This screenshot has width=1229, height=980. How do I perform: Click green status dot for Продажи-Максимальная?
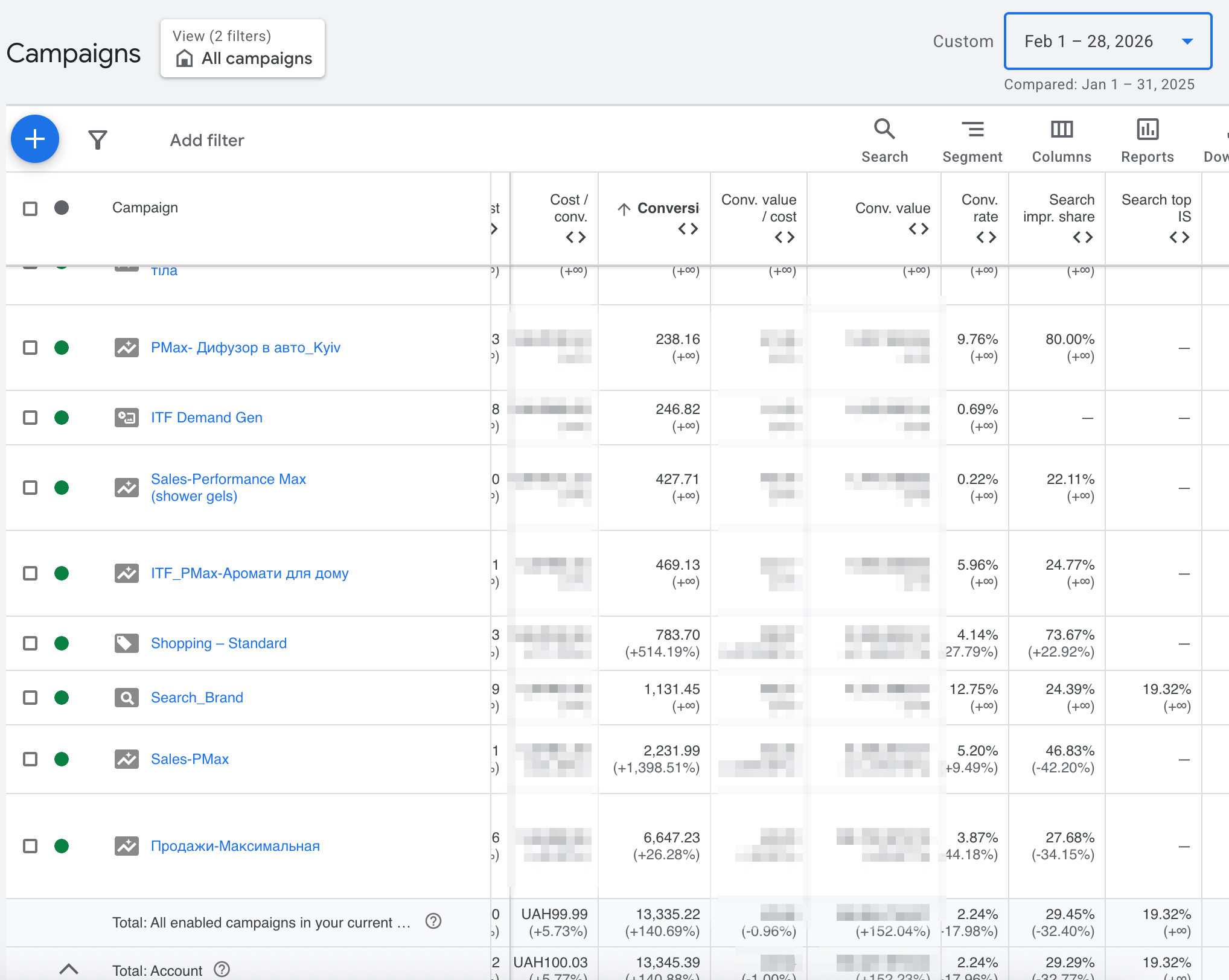[x=62, y=846]
